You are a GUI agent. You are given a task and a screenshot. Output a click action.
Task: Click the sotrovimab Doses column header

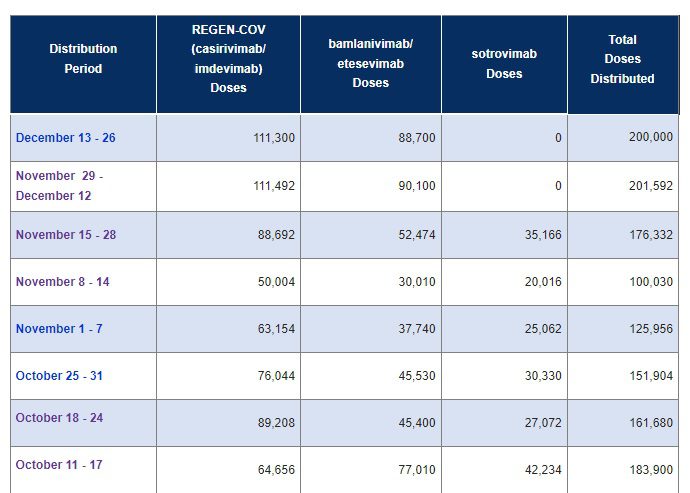pyautogui.click(x=504, y=64)
